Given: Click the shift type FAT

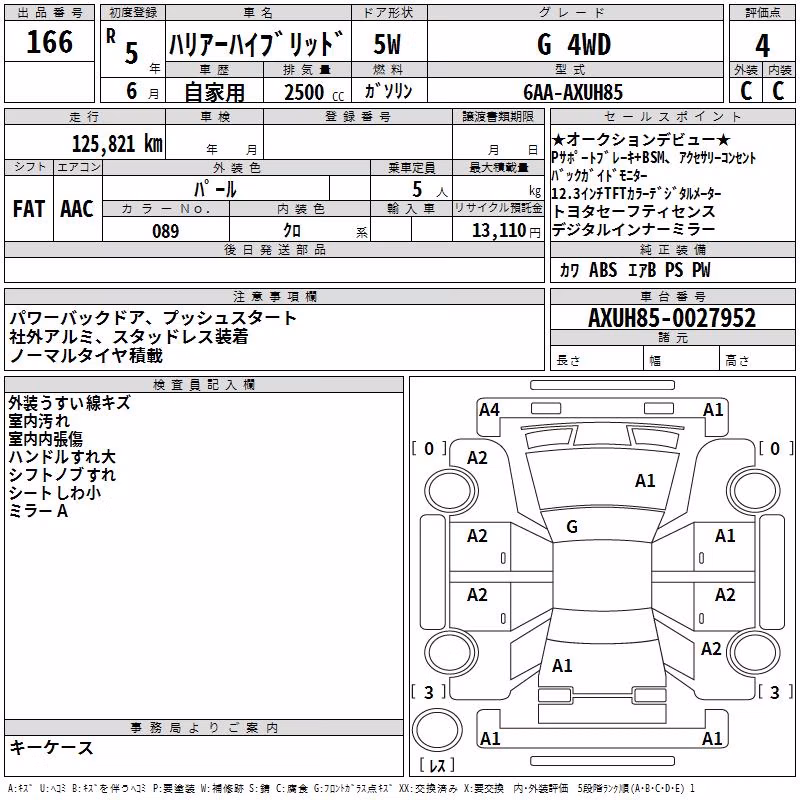Looking at the screenshot, I should tap(29, 209).
